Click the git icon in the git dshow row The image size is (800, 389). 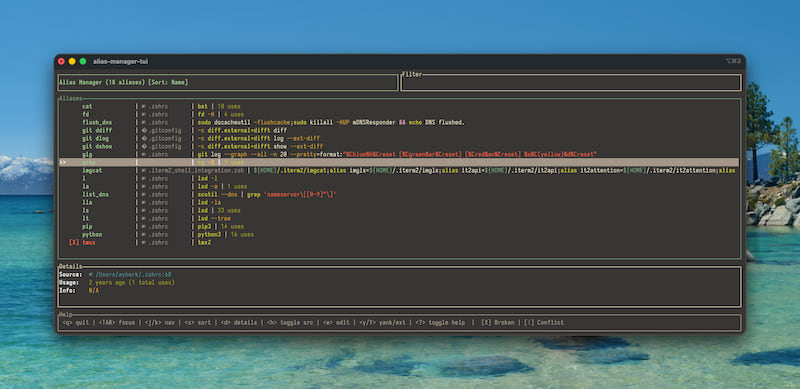(x=144, y=147)
